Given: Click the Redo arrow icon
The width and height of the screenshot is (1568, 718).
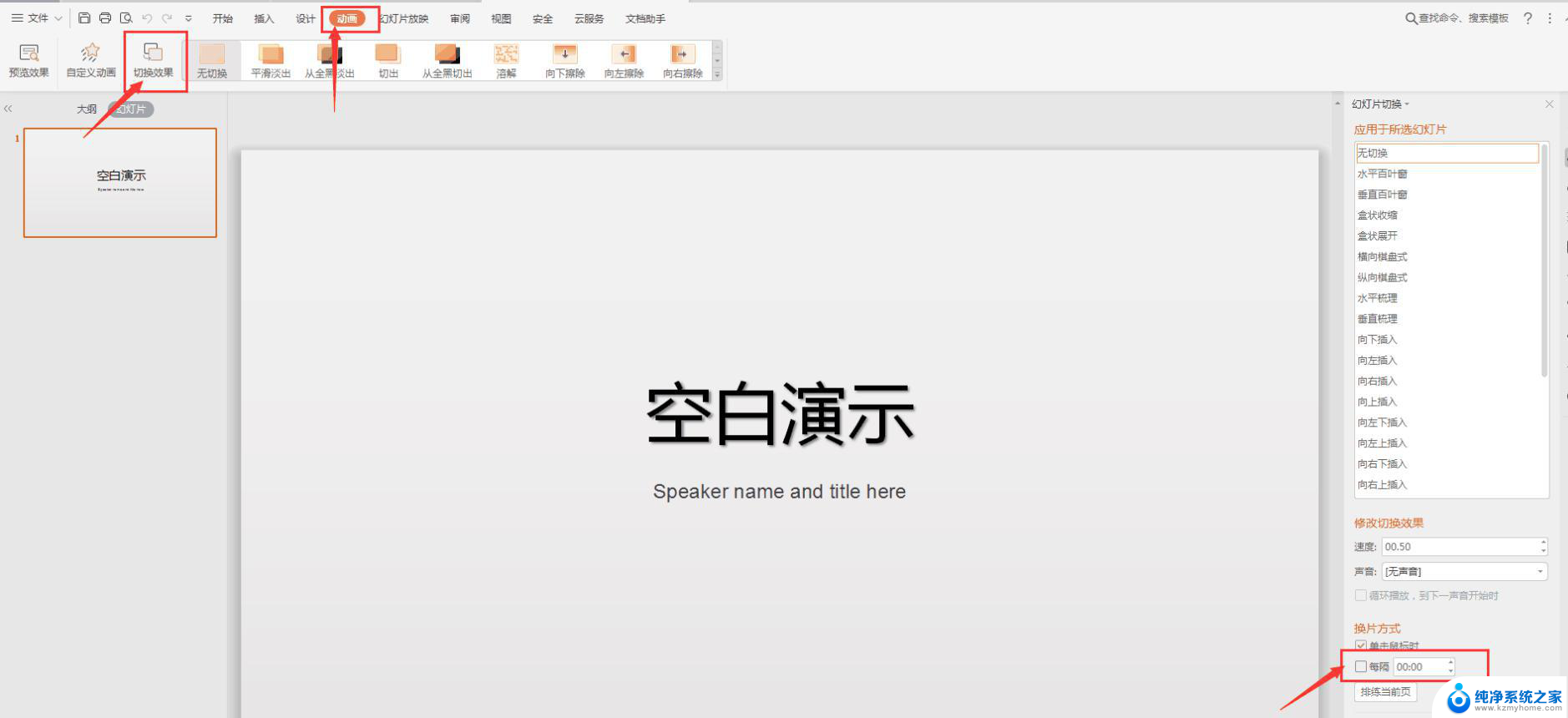Looking at the screenshot, I should [x=168, y=18].
